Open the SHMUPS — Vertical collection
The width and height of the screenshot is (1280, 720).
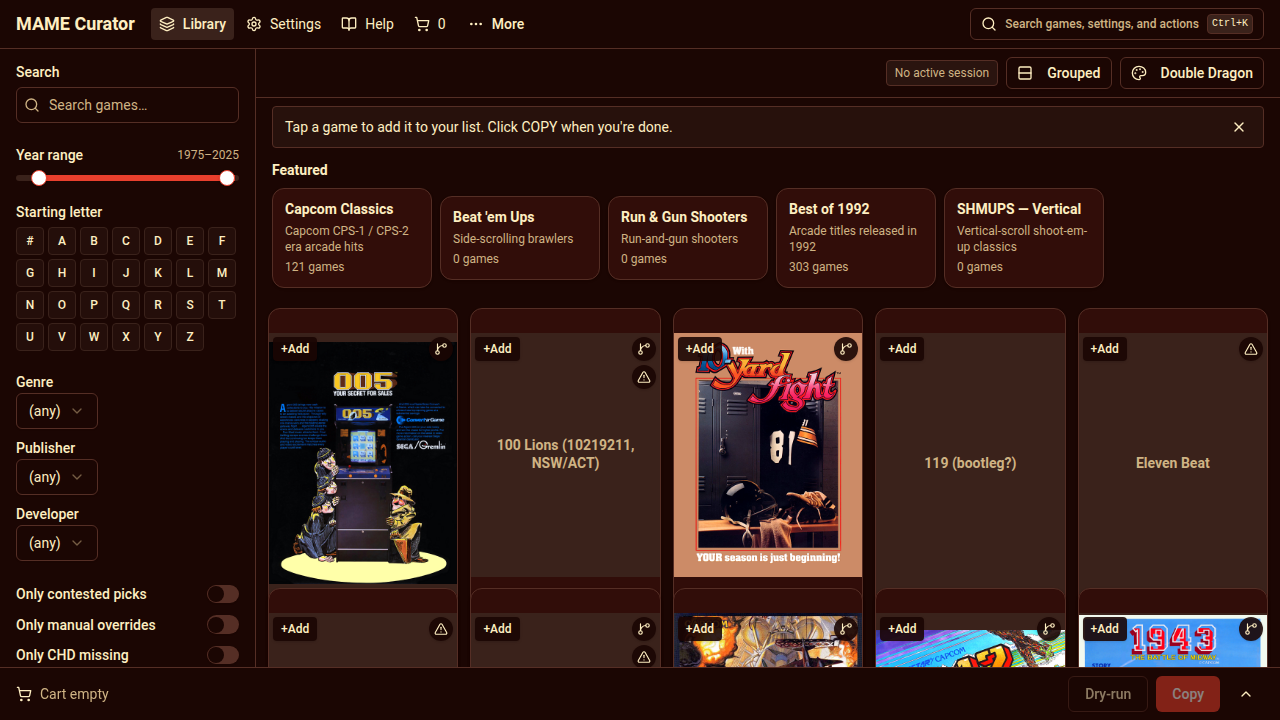1024,238
